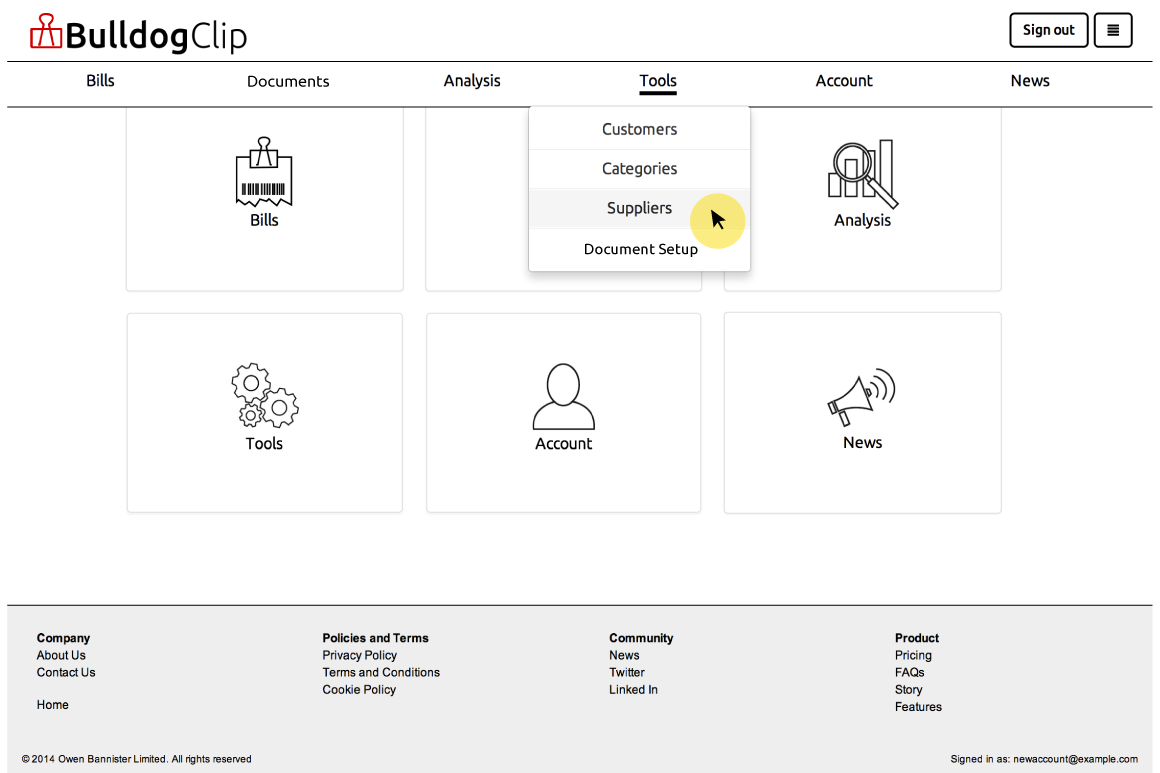
Task: Click the Analysis tile label
Action: pyautogui.click(x=863, y=220)
